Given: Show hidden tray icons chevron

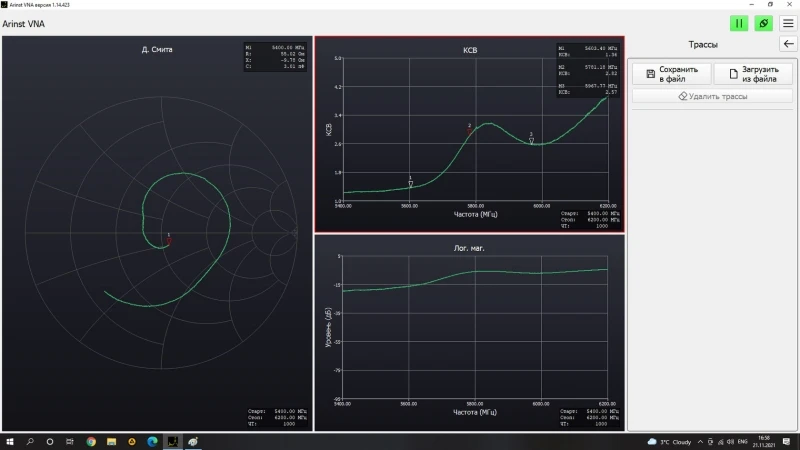Looking at the screenshot, I should pos(700,442).
